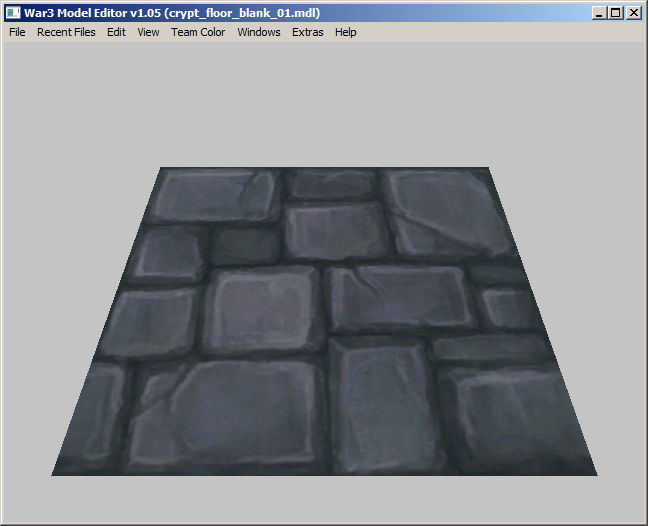Open the View menu
648x526 pixels.
tap(148, 32)
